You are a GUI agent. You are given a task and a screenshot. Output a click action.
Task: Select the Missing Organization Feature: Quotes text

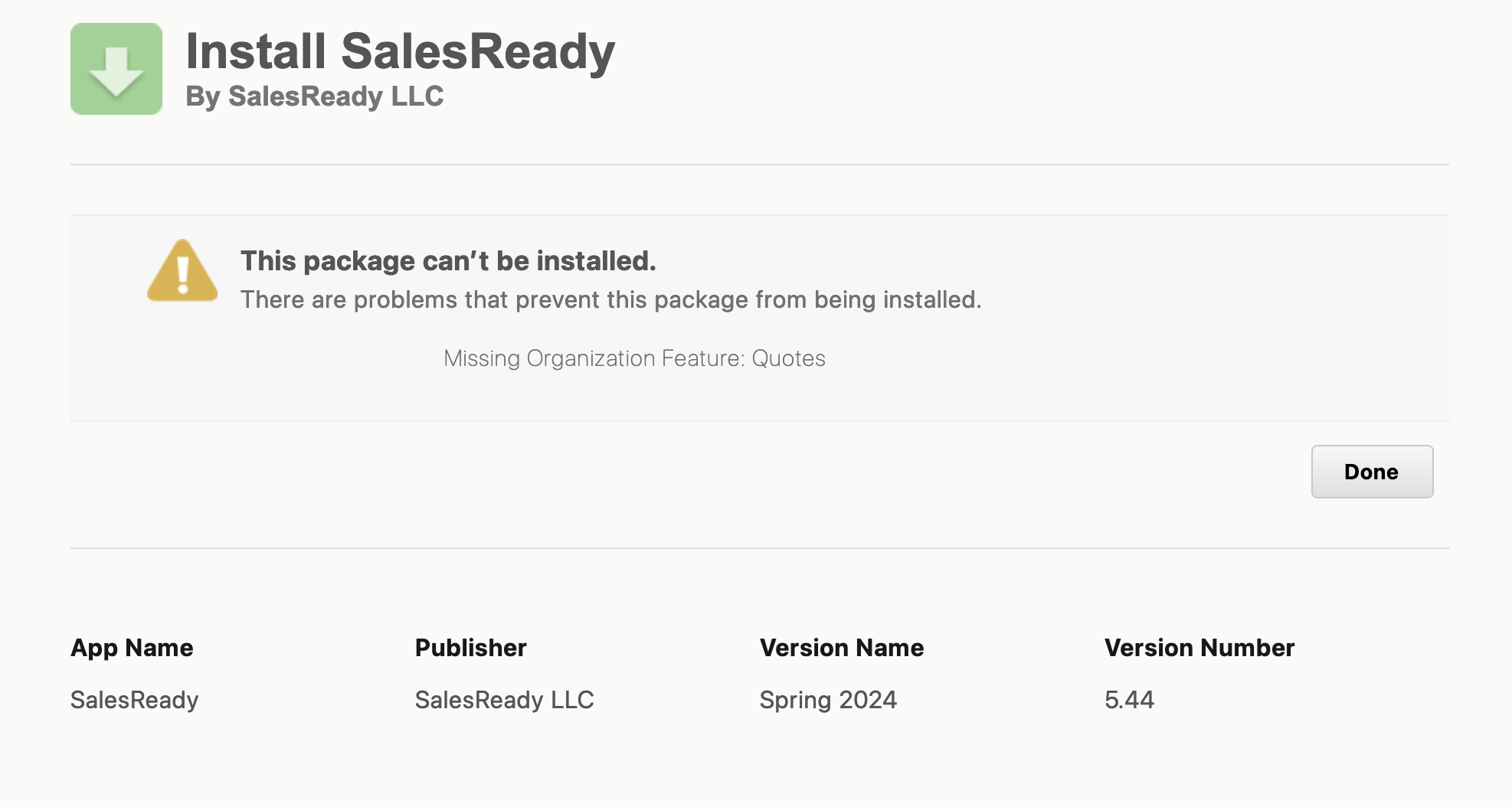pos(634,358)
